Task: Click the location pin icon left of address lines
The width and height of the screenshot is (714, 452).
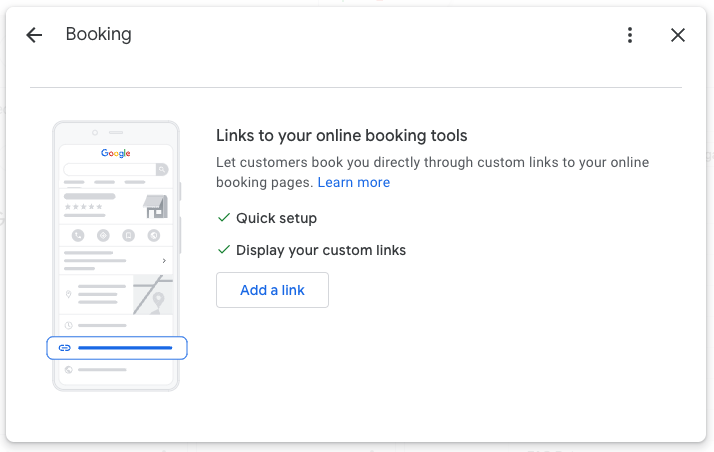Action: point(68,295)
